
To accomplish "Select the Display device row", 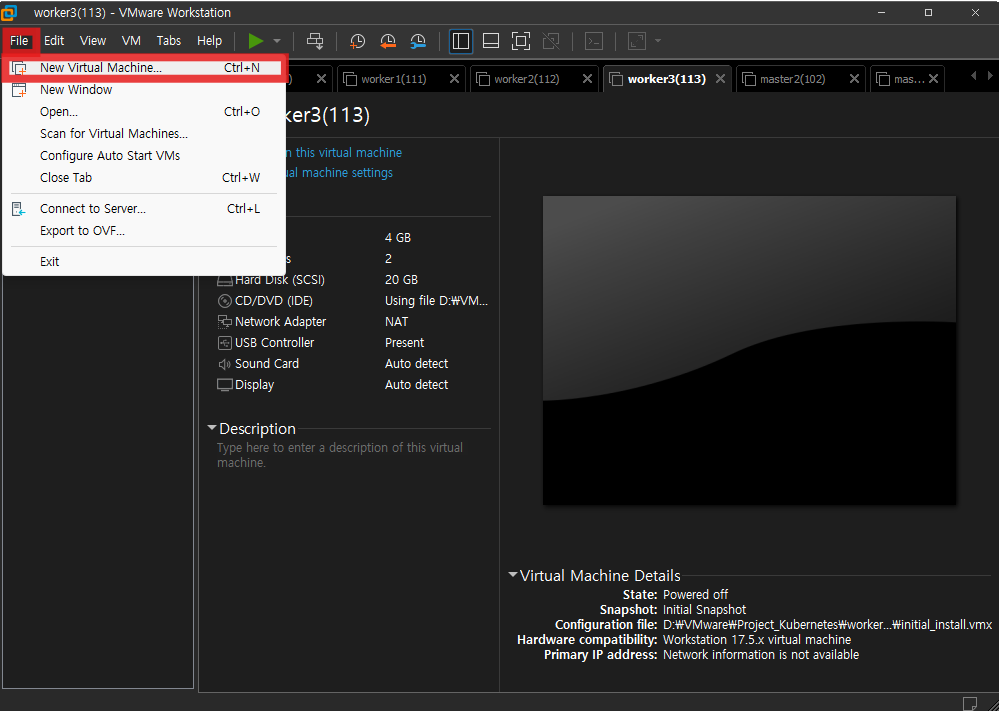I will coord(354,385).
